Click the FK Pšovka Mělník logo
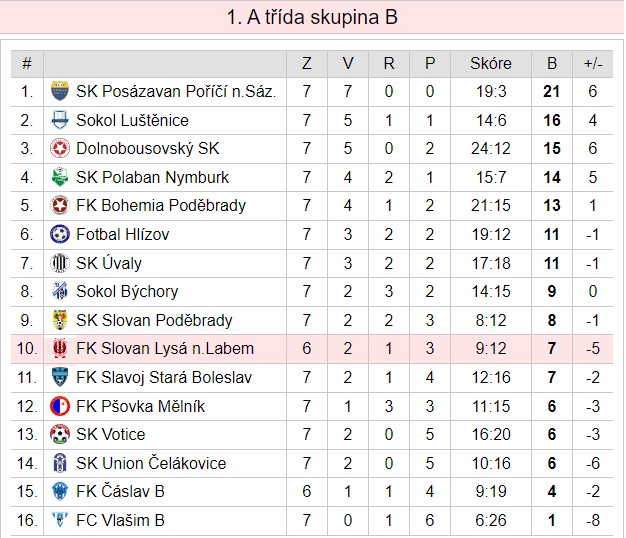626x538 pixels. (60, 406)
